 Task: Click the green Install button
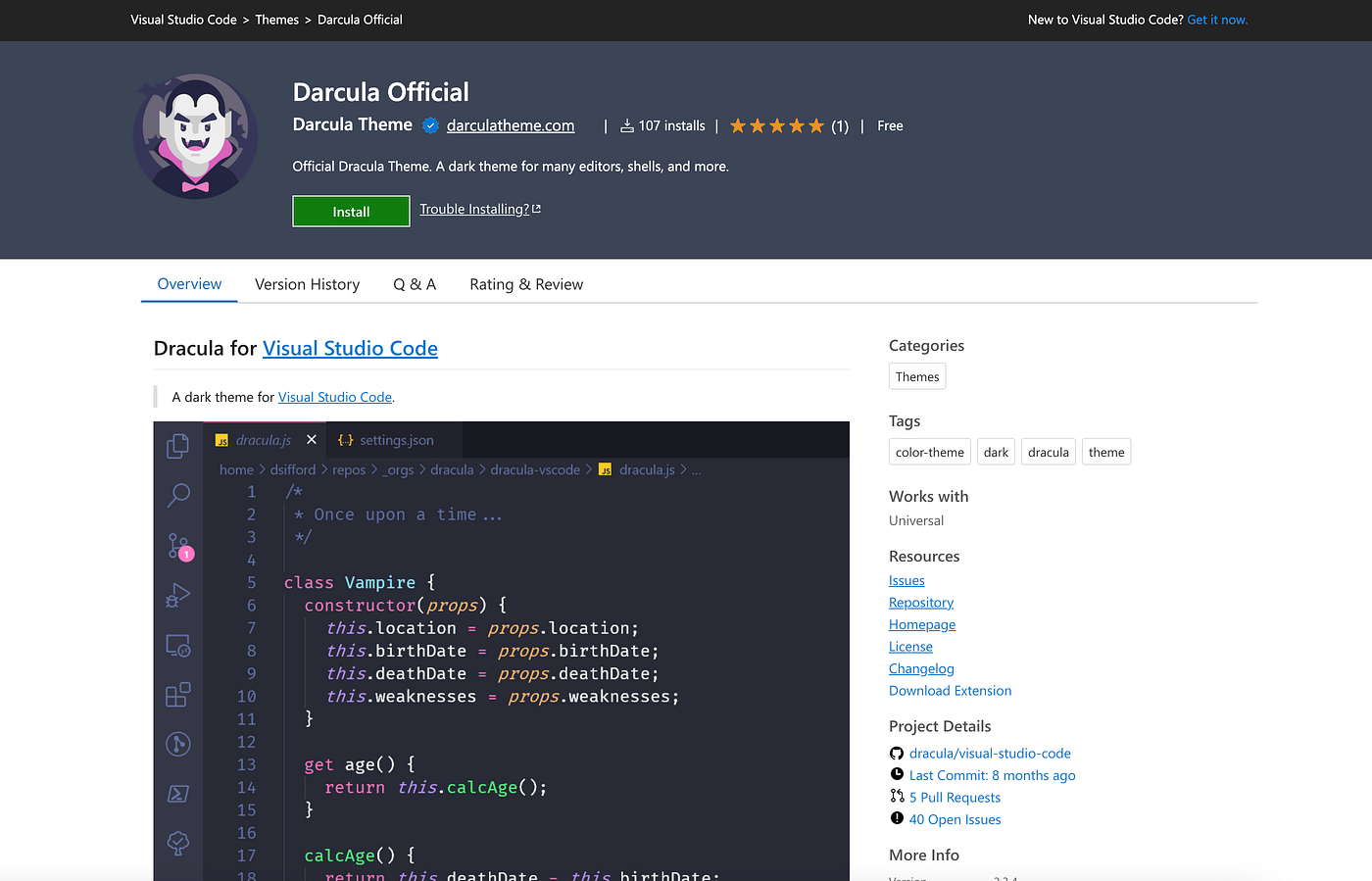(x=351, y=211)
